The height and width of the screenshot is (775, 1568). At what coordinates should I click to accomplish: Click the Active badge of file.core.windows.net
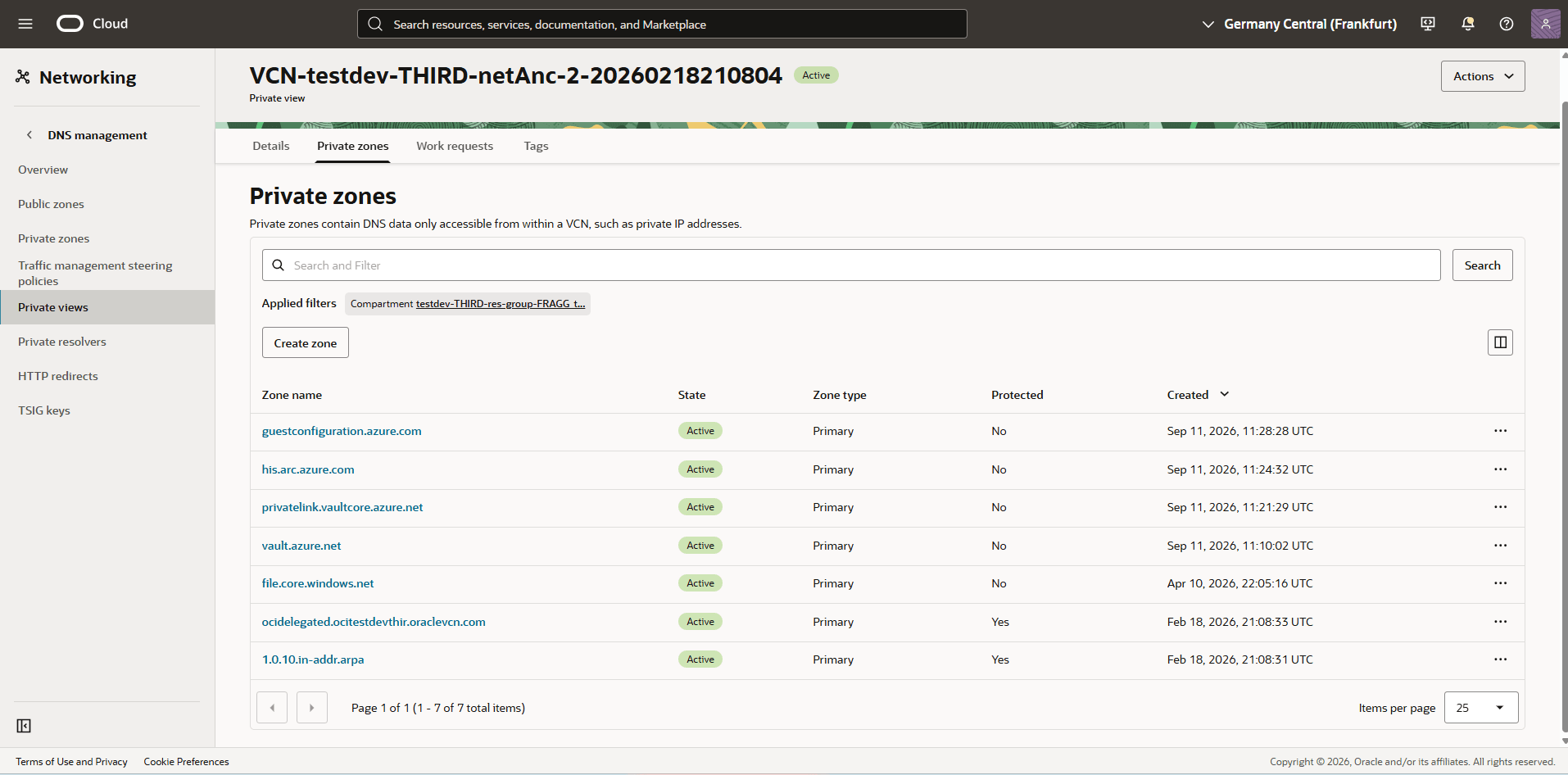point(700,583)
